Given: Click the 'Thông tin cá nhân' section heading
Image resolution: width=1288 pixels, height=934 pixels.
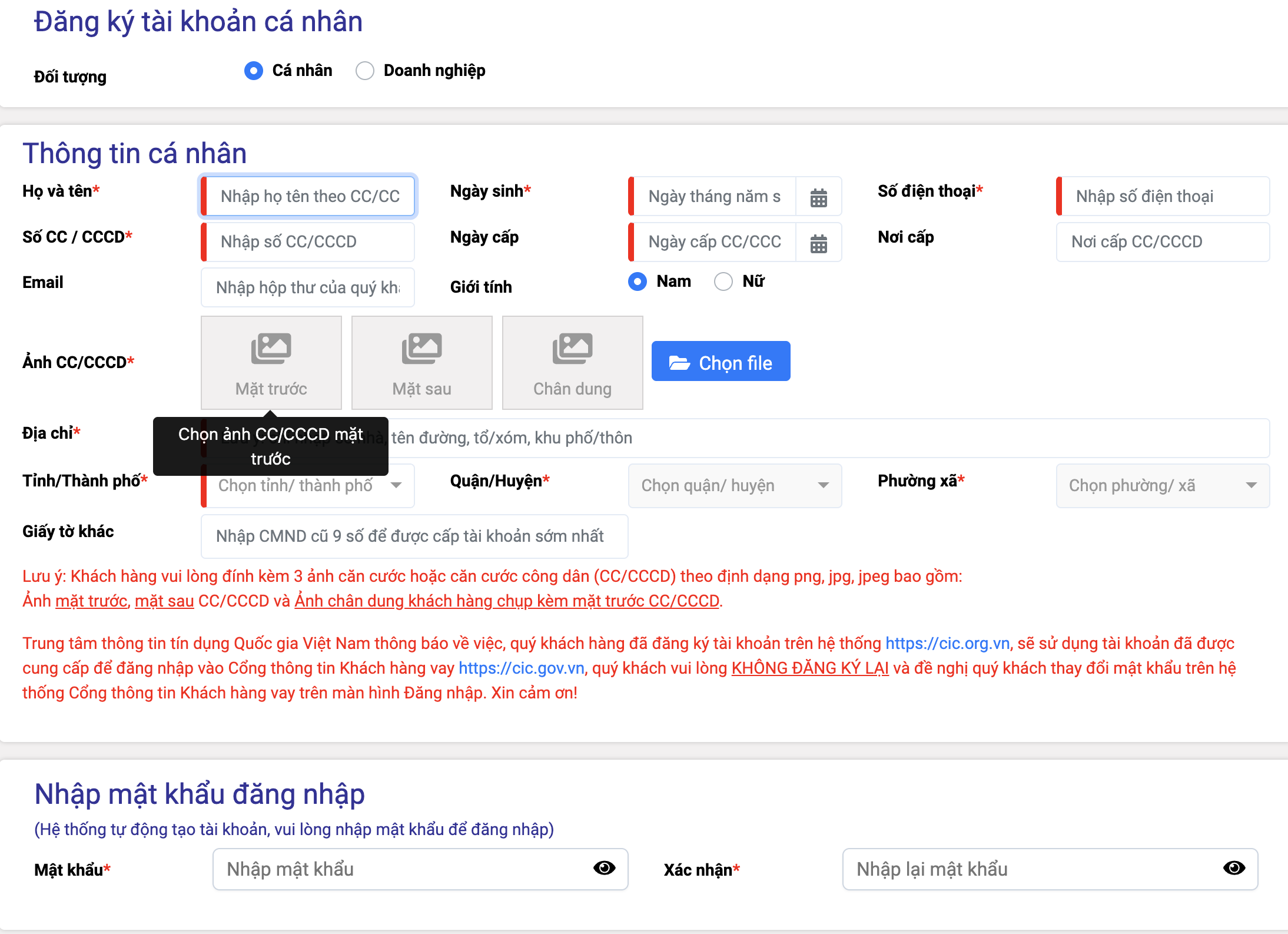Looking at the screenshot, I should click(x=135, y=154).
